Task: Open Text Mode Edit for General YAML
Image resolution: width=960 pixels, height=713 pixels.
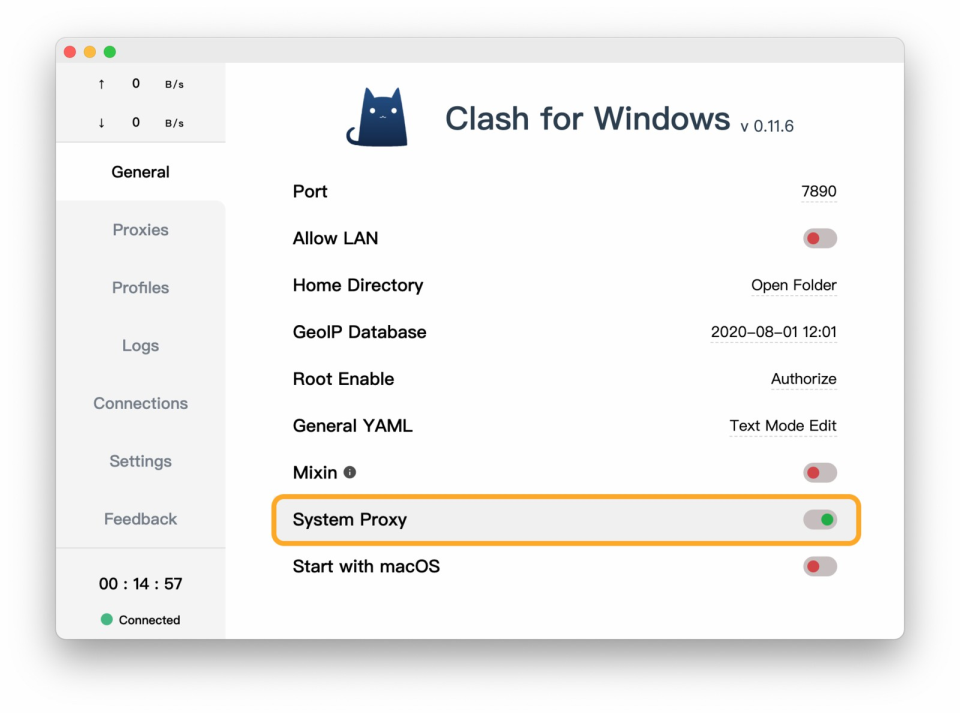Action: tap(783, 426)
